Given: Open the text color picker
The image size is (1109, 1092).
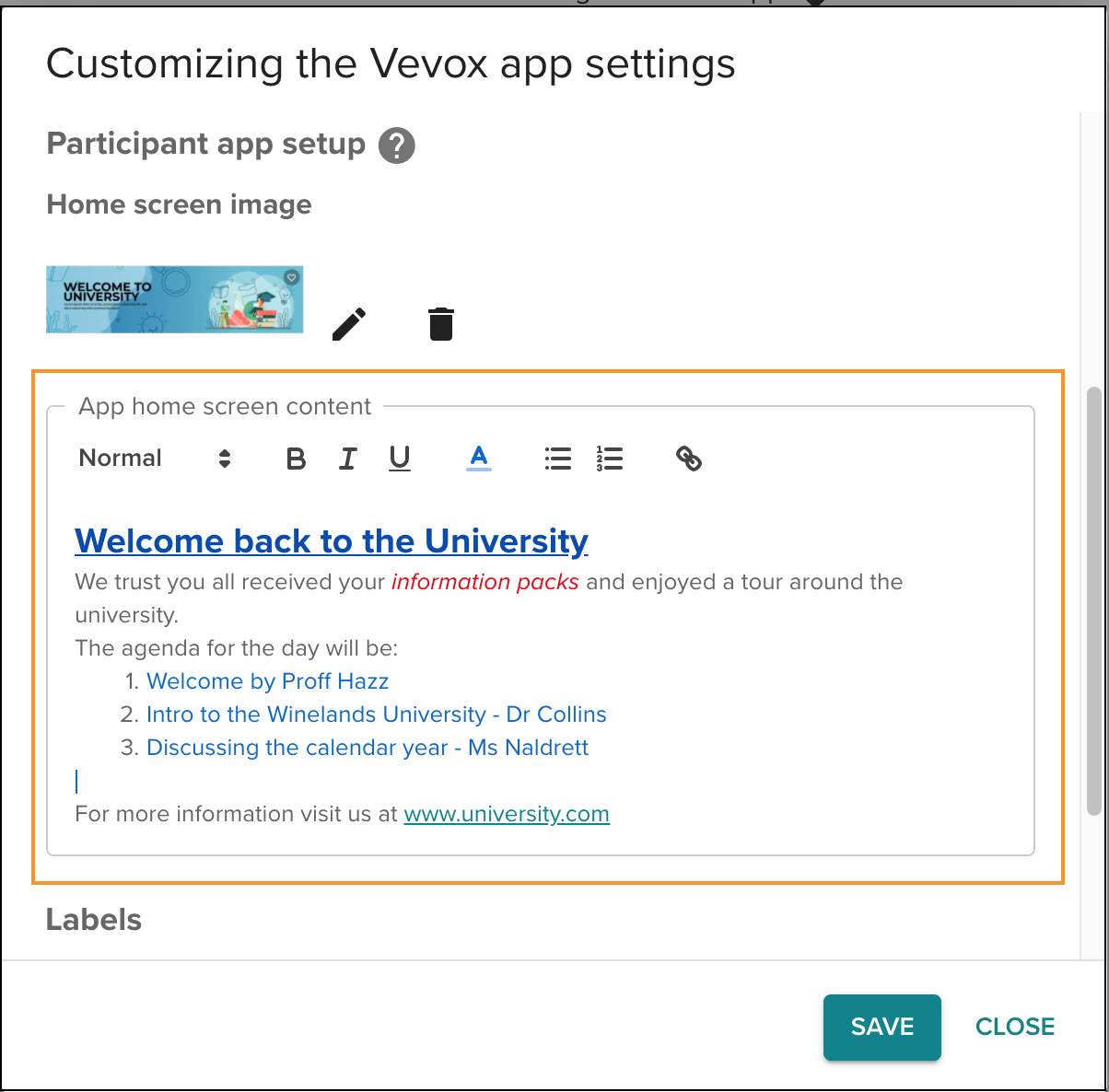Looking at the screenshot, I should click(x=478, y=458).
